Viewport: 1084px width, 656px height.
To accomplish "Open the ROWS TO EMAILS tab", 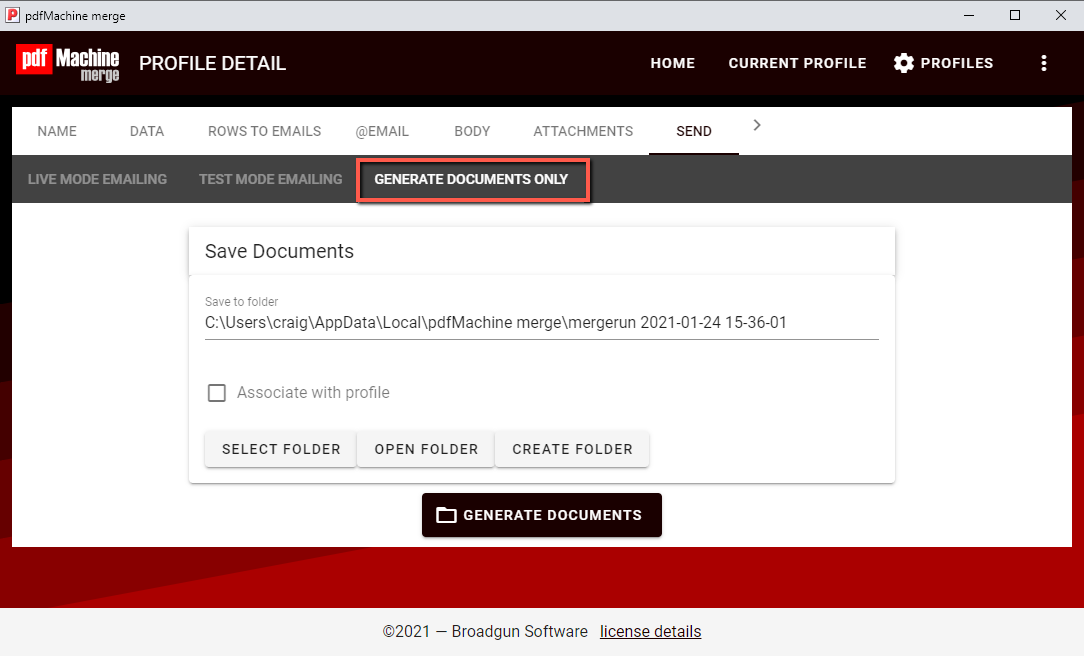I will tap(265, 131).
